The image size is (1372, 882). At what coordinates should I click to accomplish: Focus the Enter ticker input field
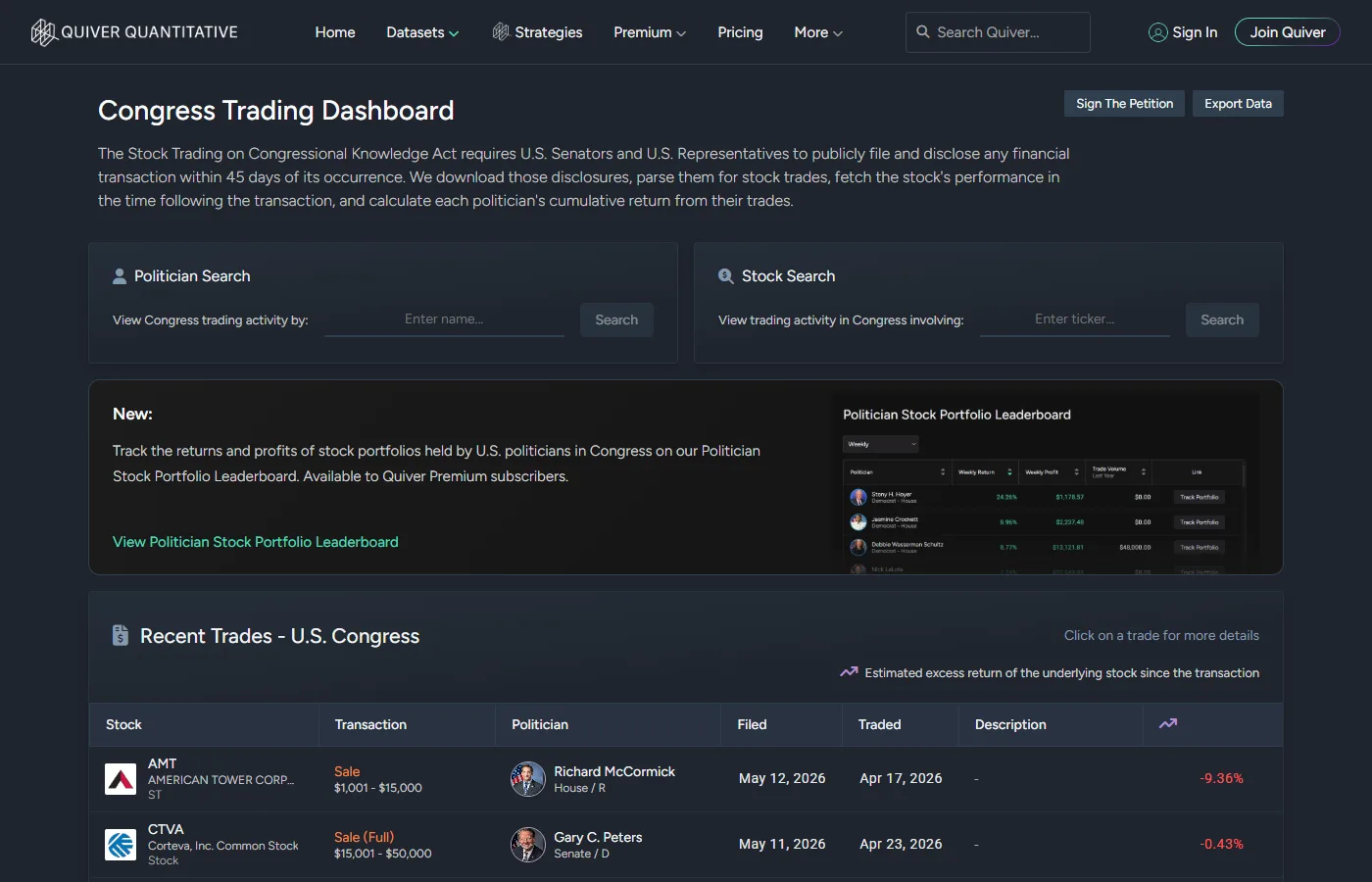point(1075,319)
